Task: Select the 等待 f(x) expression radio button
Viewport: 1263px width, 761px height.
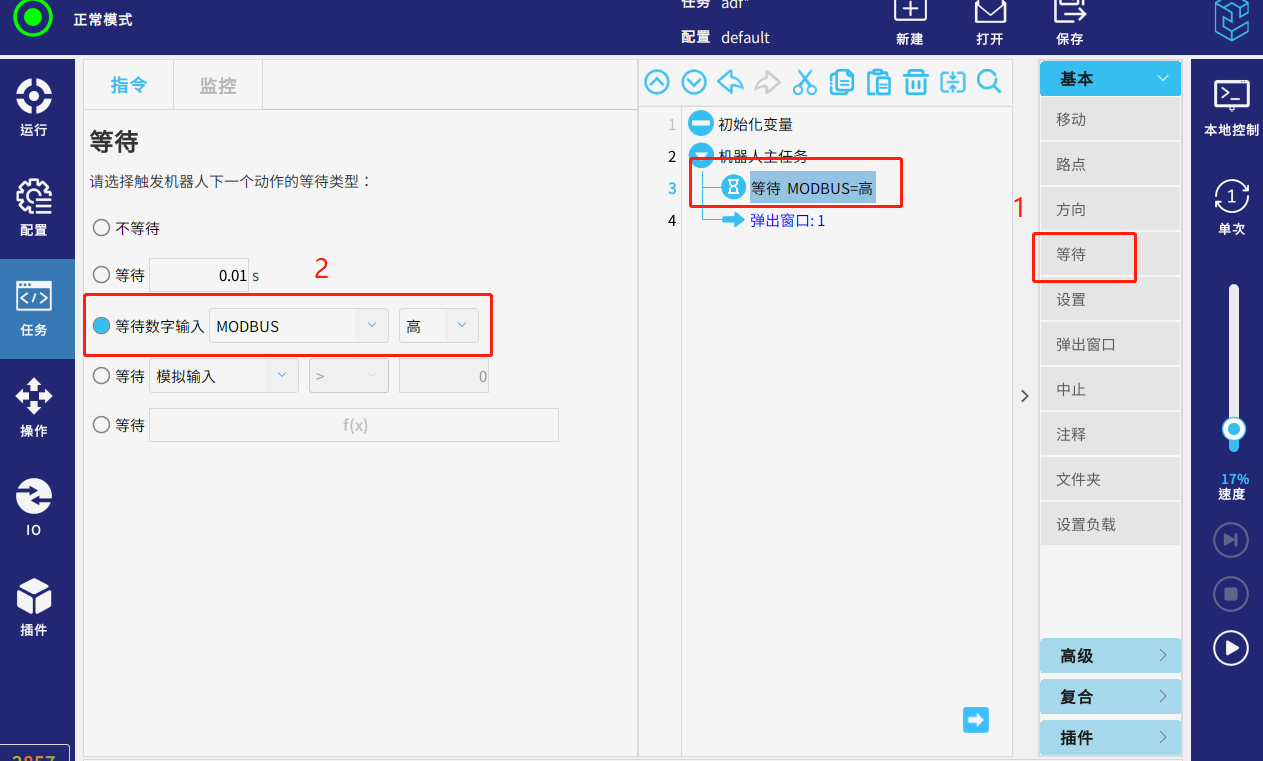Action: pos(101,425)
